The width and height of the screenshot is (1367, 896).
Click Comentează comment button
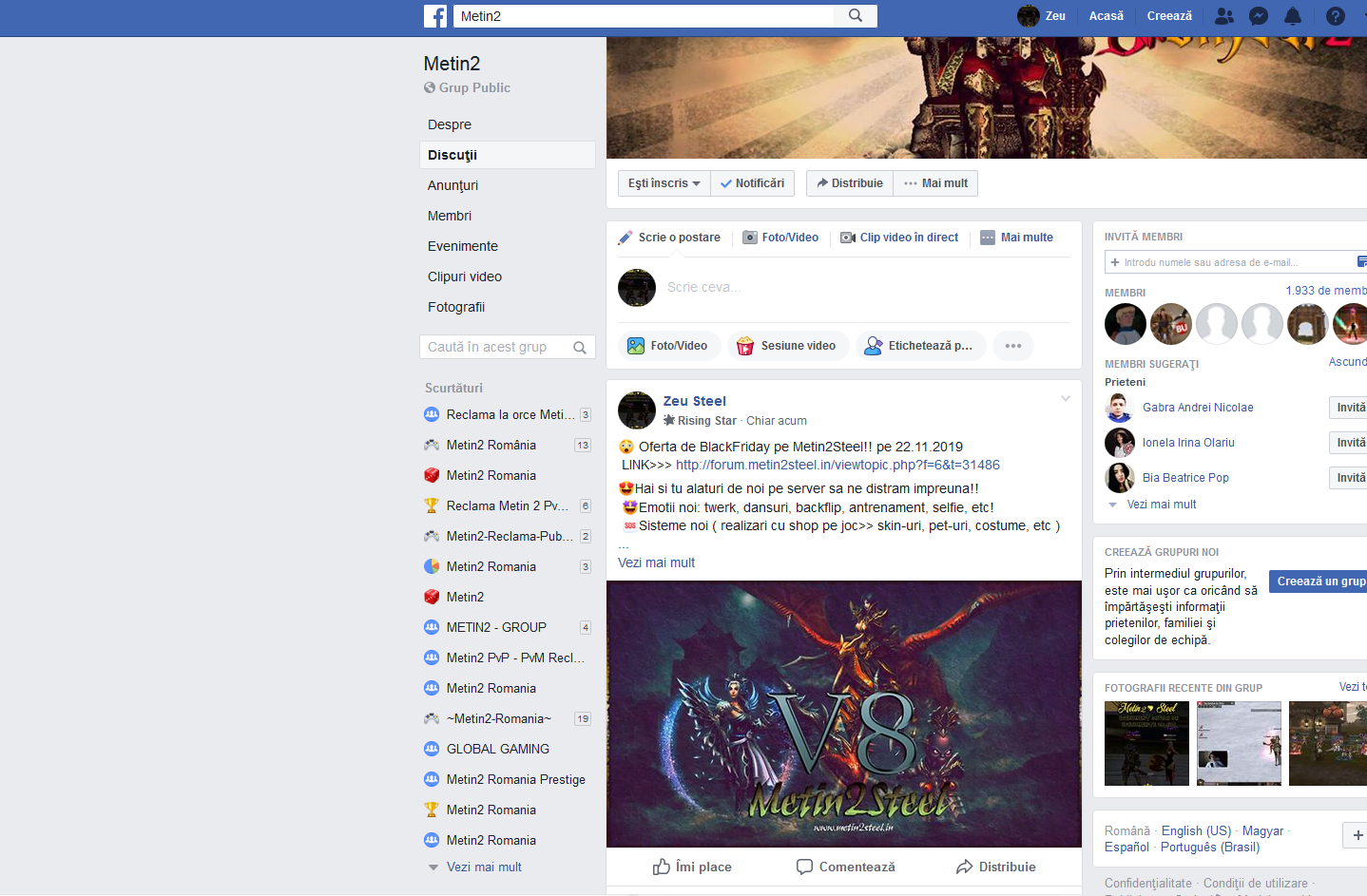click(x=845, y=867)
